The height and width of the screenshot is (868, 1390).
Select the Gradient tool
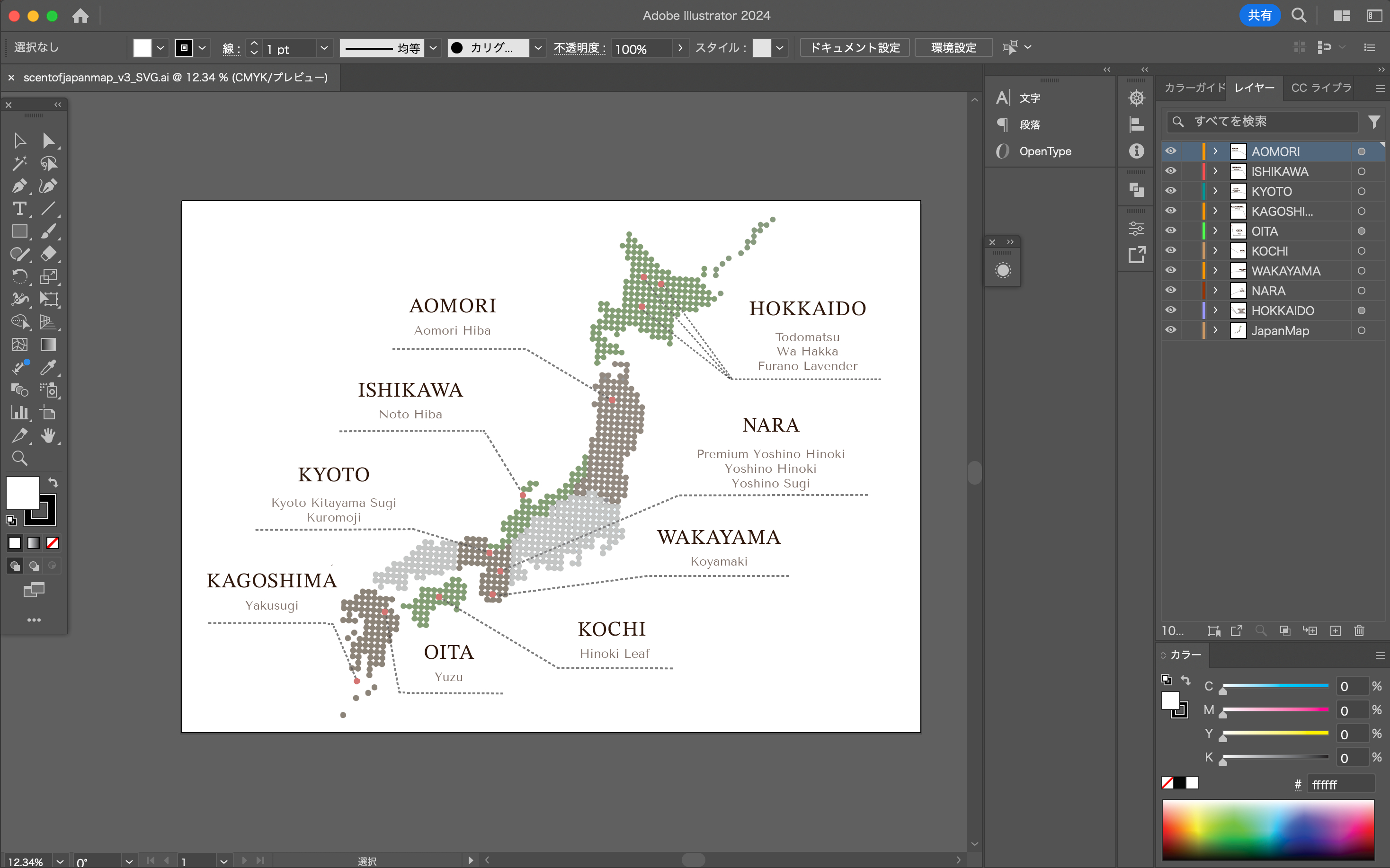[48, 345]
